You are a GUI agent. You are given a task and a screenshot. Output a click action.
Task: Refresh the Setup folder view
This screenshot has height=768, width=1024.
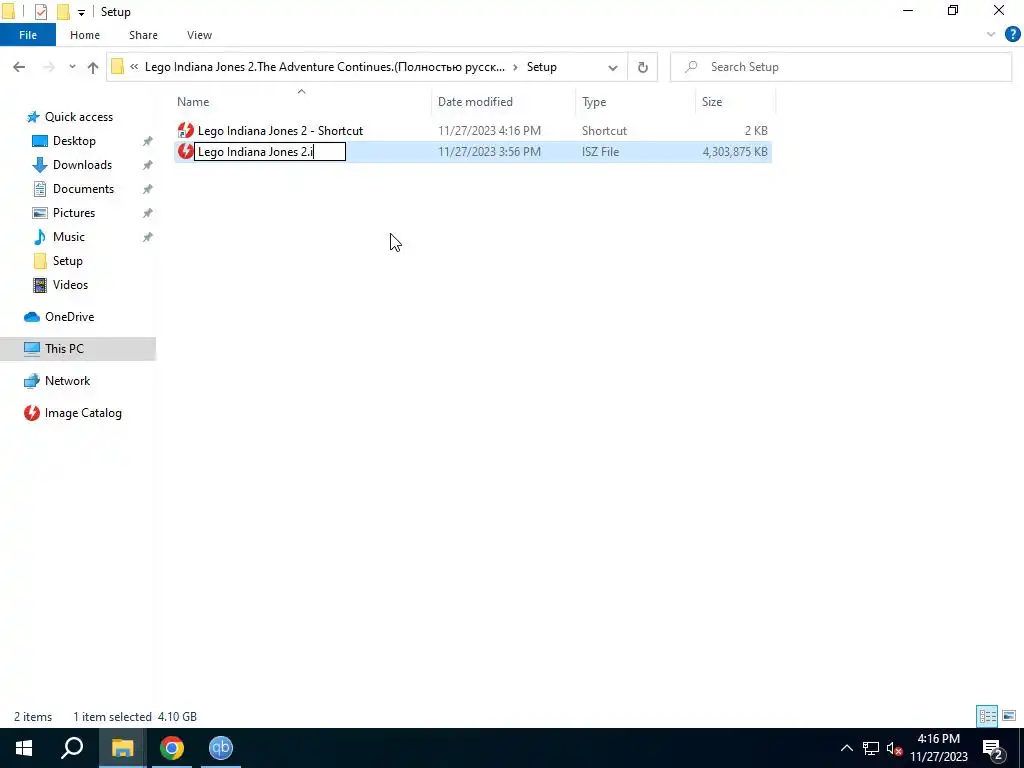pos(643,67)
